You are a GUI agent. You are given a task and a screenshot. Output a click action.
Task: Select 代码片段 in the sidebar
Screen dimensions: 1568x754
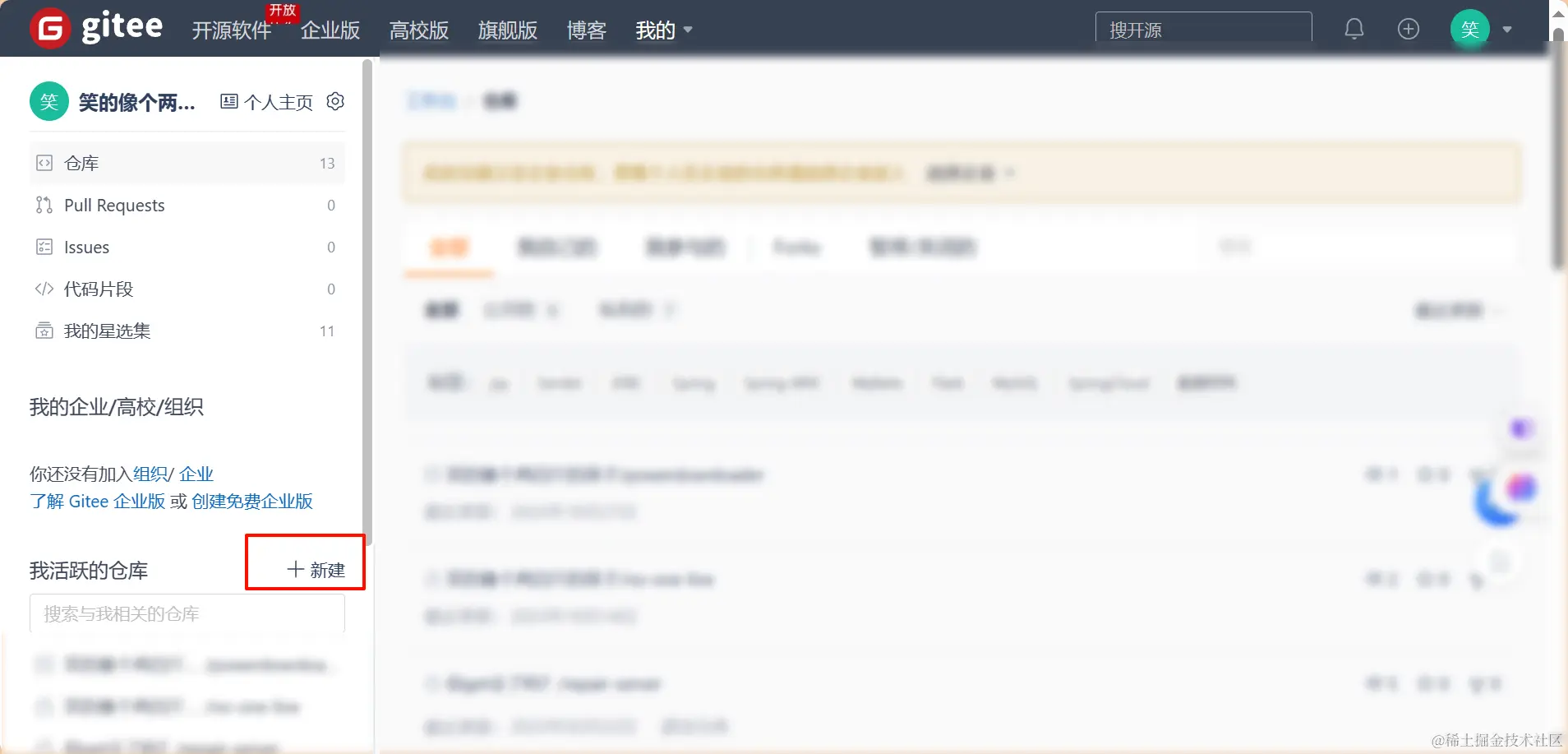(187, 289)
